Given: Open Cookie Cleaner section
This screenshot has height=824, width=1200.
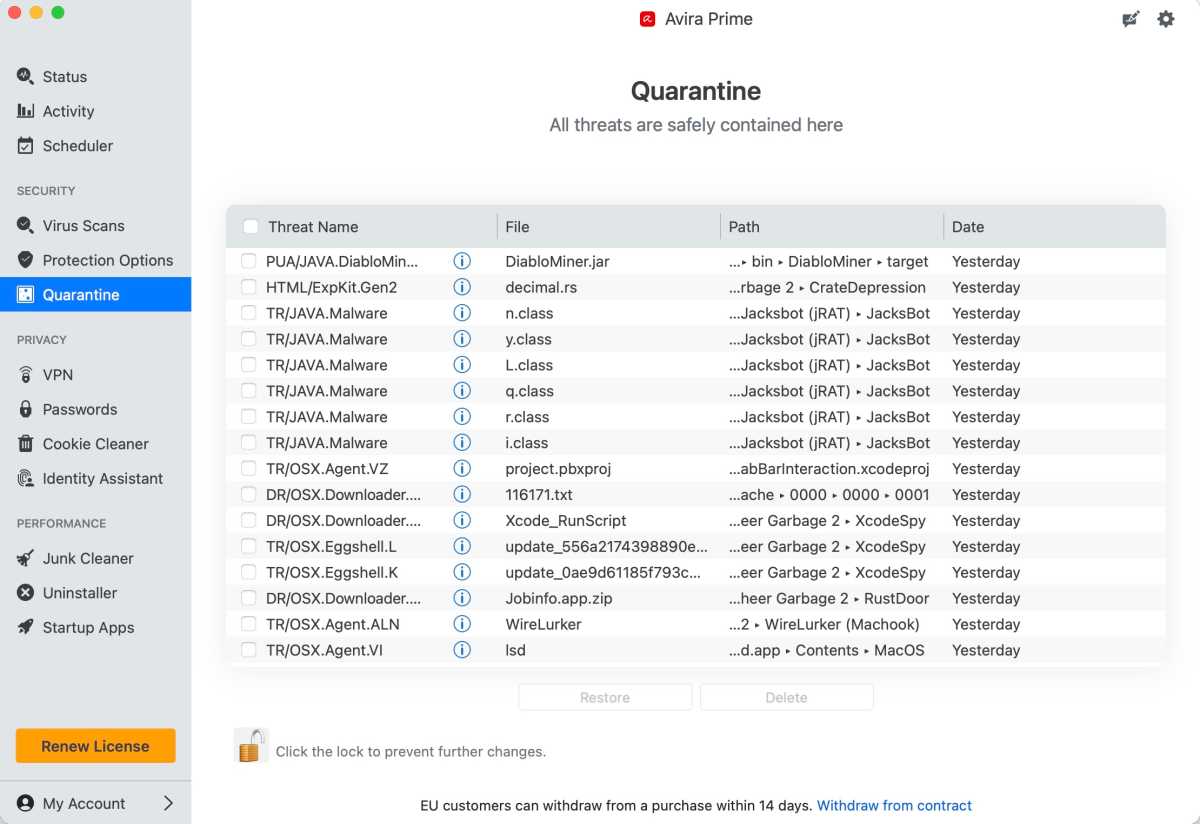Looking at the screenshot, I should pos(95,444).
